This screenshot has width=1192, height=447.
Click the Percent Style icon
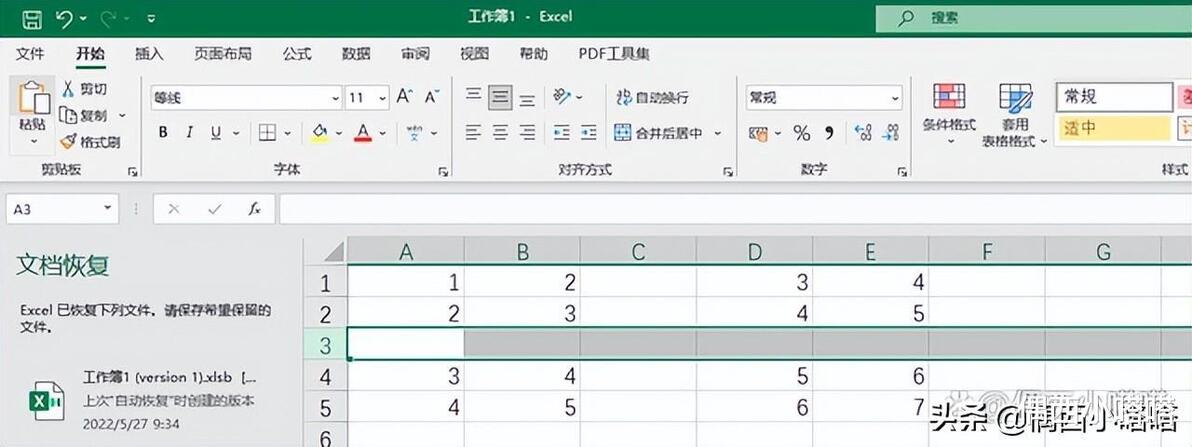pos(801,134)
